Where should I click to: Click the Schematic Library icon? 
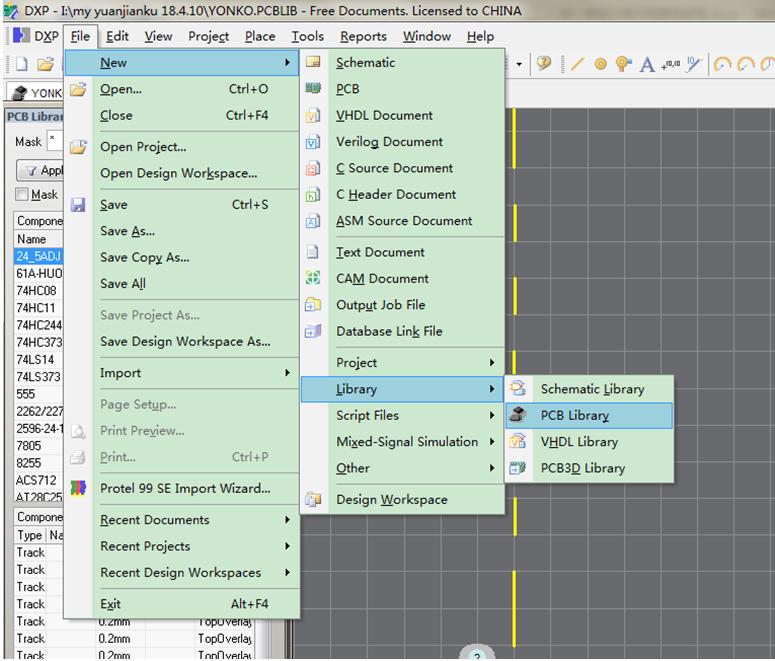[517, 389]
